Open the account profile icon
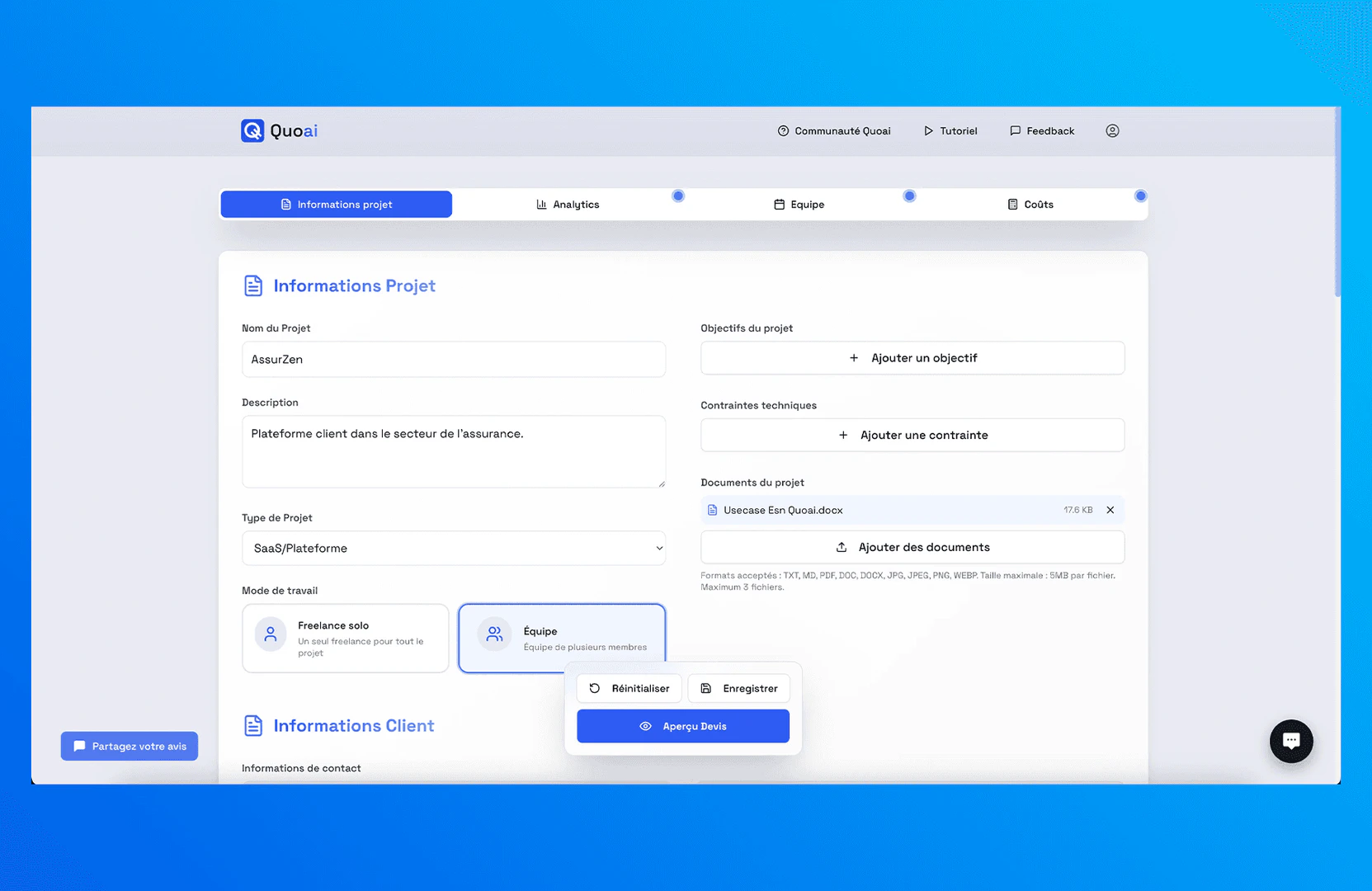 [x=1112, y=130]
